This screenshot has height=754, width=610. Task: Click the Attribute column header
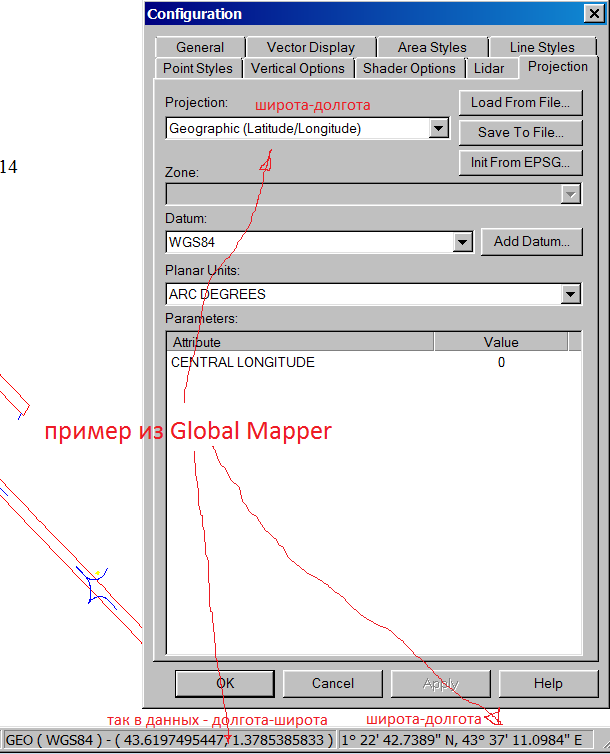point(300,342)
